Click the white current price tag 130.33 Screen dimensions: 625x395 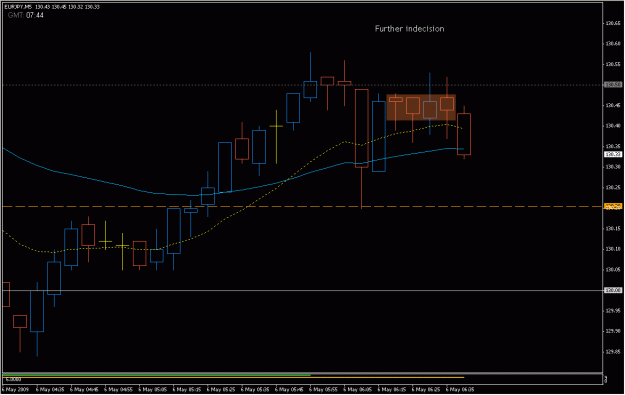point(613,154)
